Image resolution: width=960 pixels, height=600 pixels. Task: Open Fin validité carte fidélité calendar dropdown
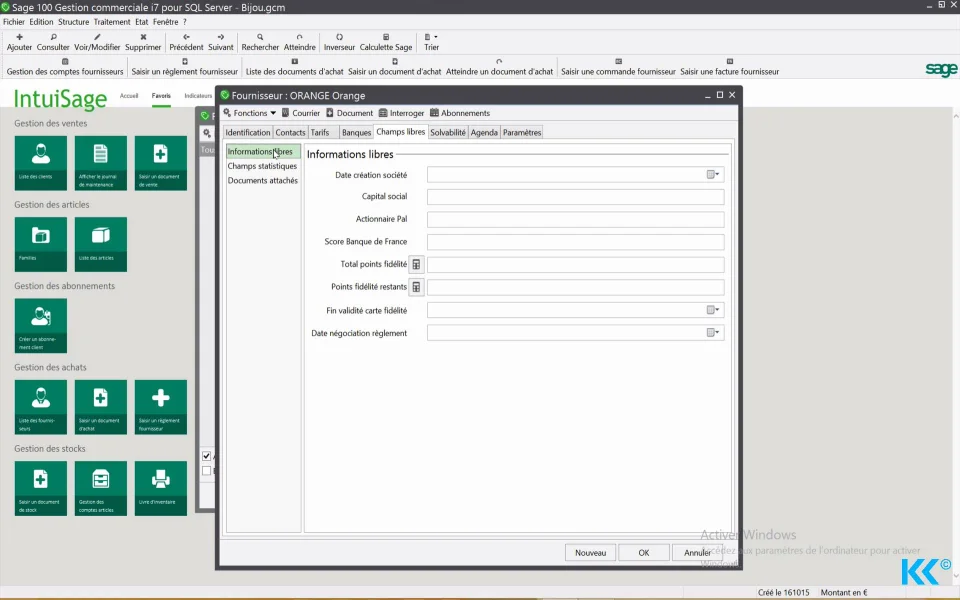[713, 310]
